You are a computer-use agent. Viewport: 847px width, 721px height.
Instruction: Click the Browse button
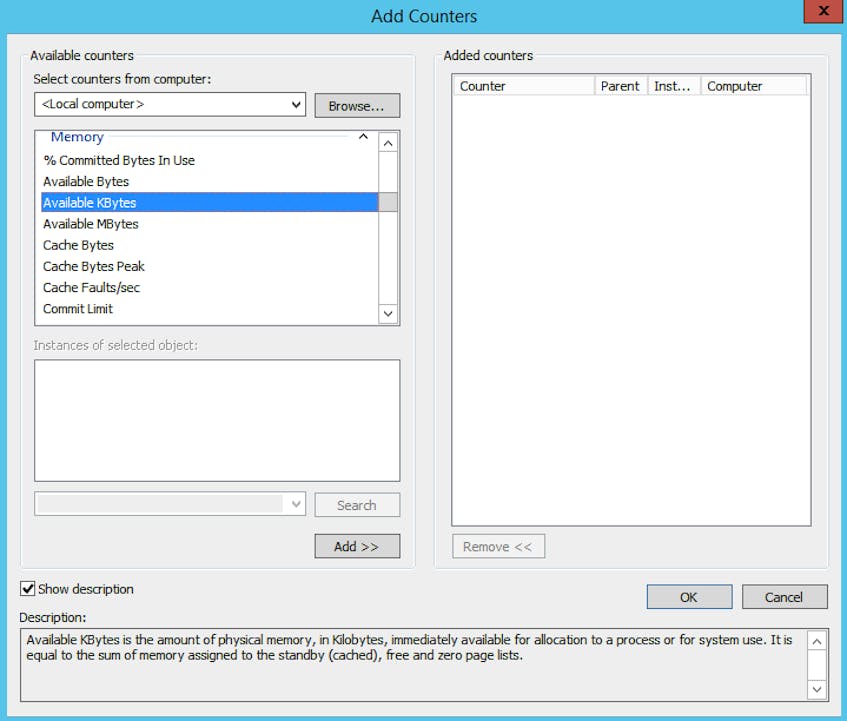tap(356, 105)
